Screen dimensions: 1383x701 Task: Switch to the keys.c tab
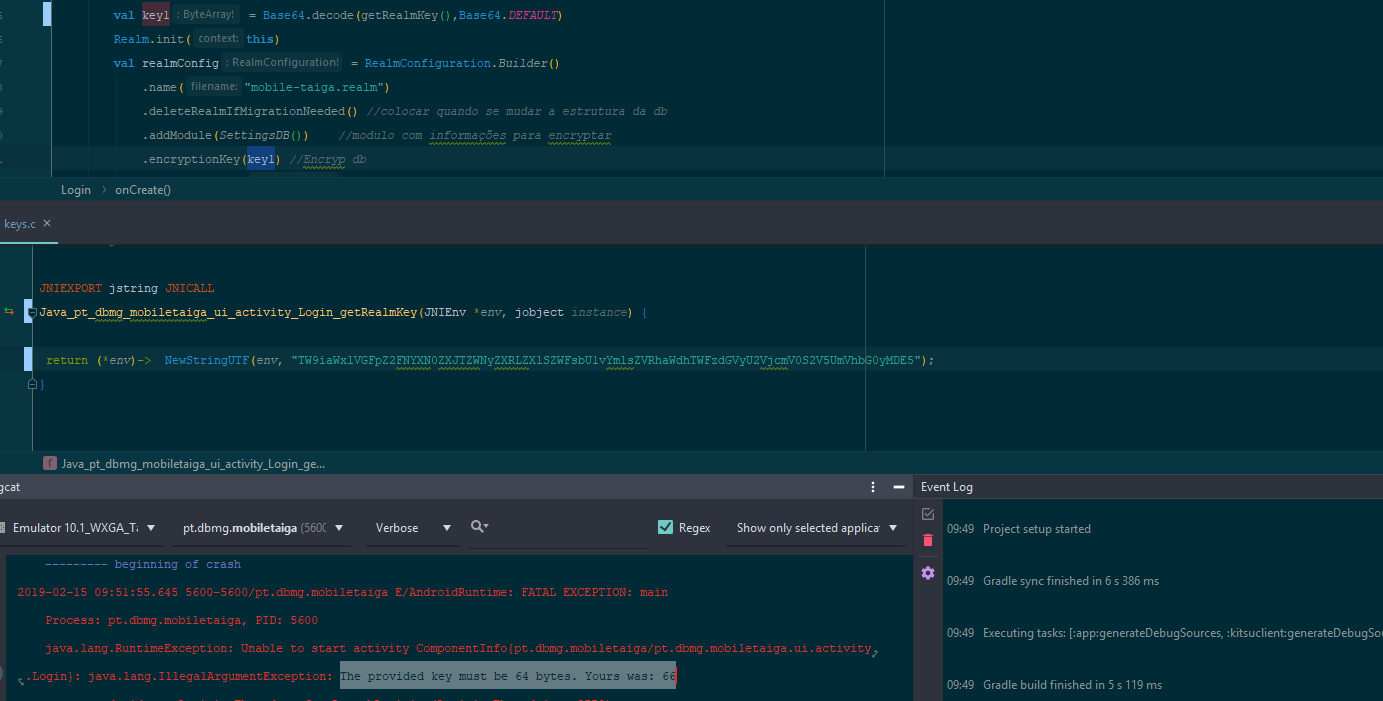coord(19,224)
